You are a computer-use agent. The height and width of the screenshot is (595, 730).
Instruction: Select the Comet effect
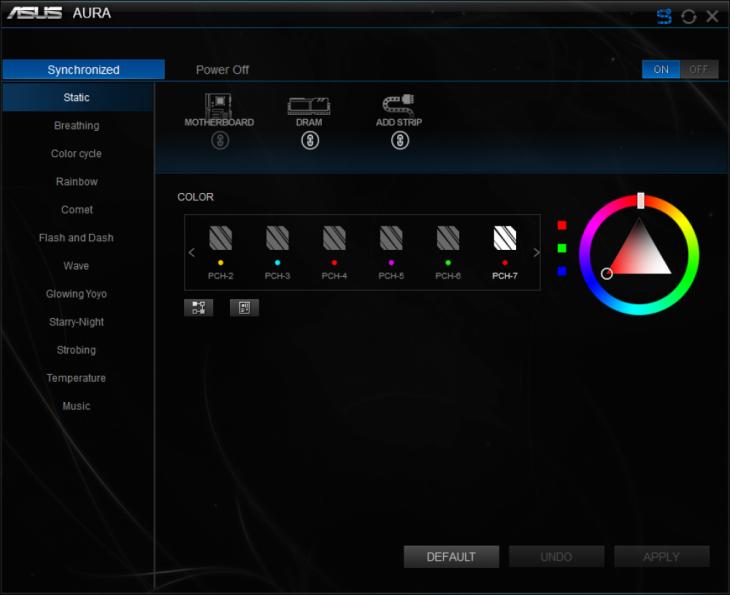pyautogui.click(x=77, y=210)
